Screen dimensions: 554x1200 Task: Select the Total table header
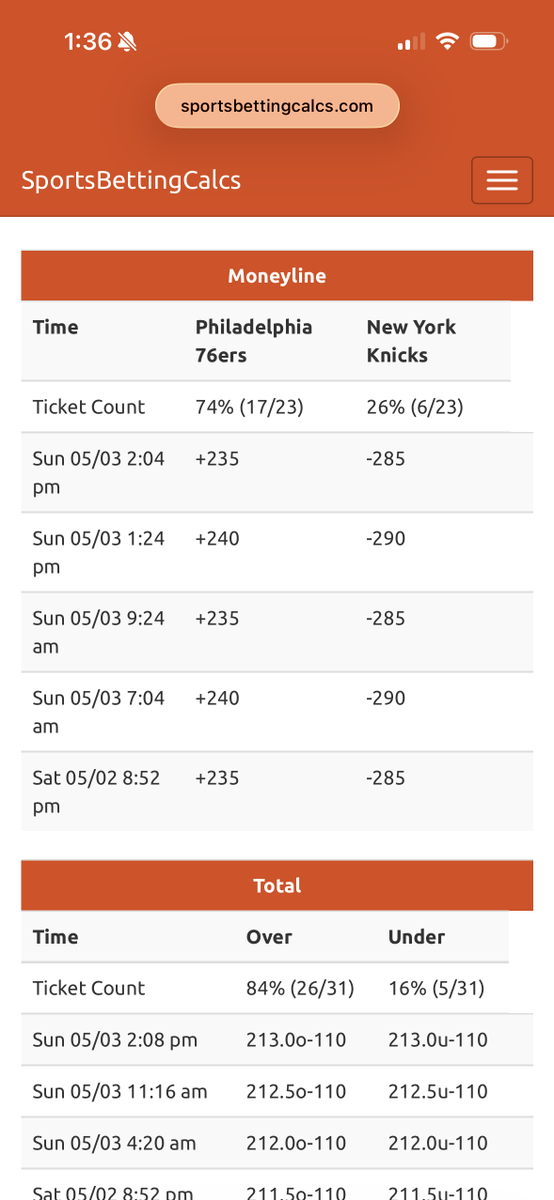tap(277, 886)
